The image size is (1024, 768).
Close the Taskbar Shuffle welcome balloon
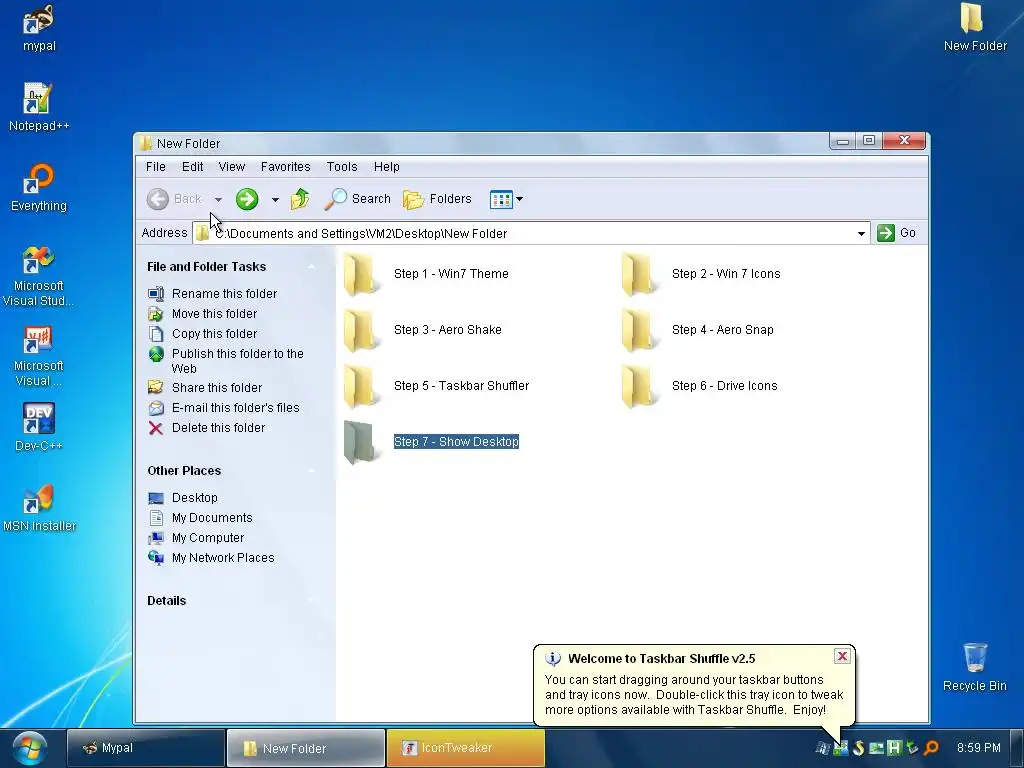coord(842,656)
